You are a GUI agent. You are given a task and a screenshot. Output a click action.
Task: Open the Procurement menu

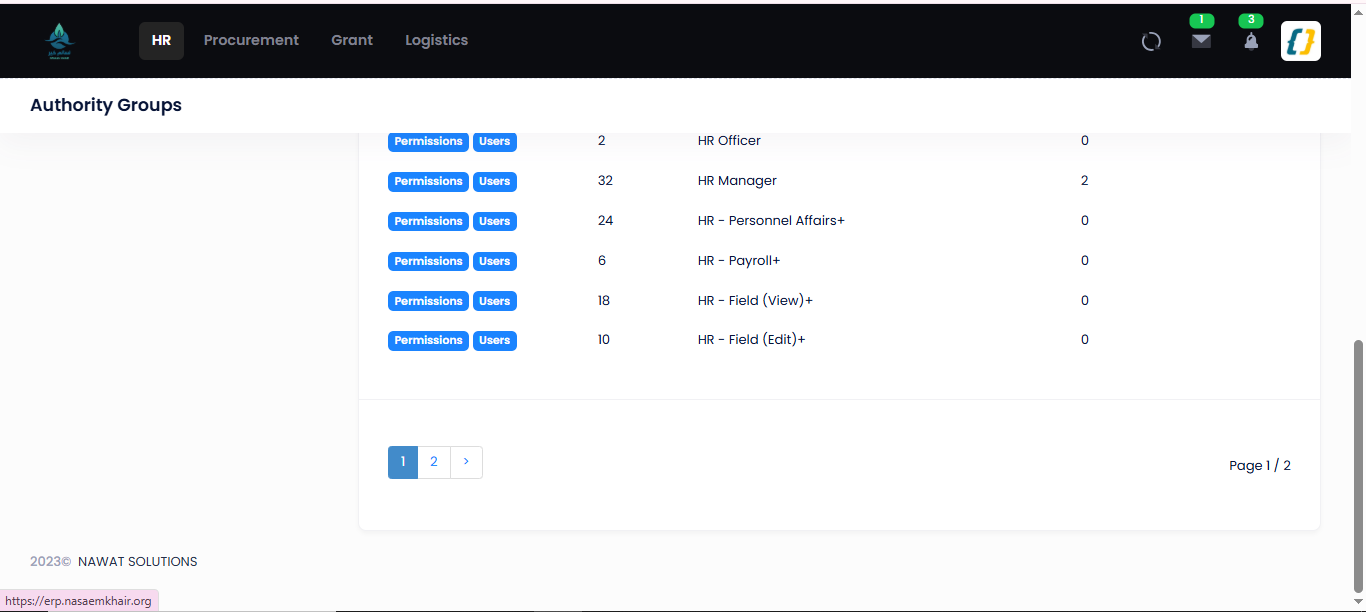(251, 41)
